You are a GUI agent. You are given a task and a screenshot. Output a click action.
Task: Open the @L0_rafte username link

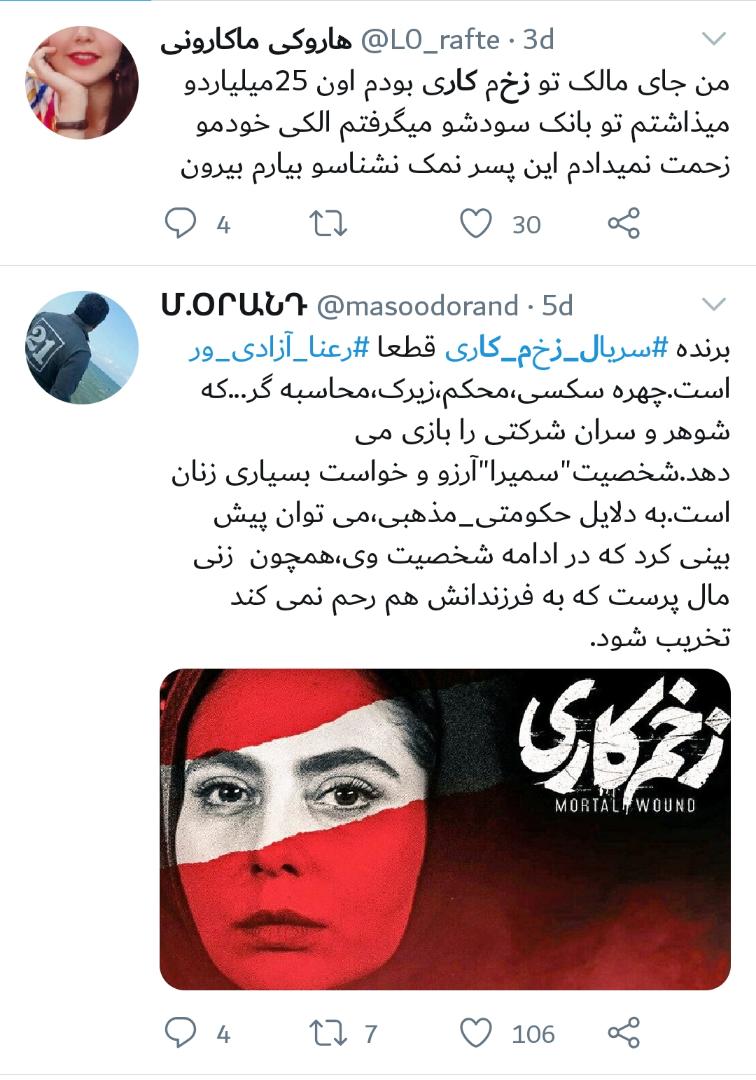(x=430, y=40)
